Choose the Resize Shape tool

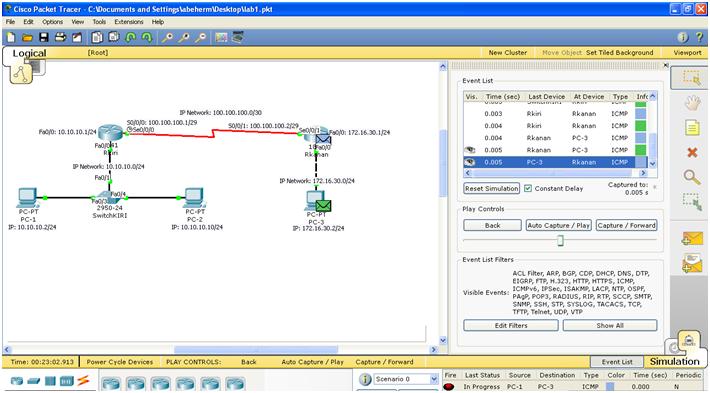click(691, 201)
